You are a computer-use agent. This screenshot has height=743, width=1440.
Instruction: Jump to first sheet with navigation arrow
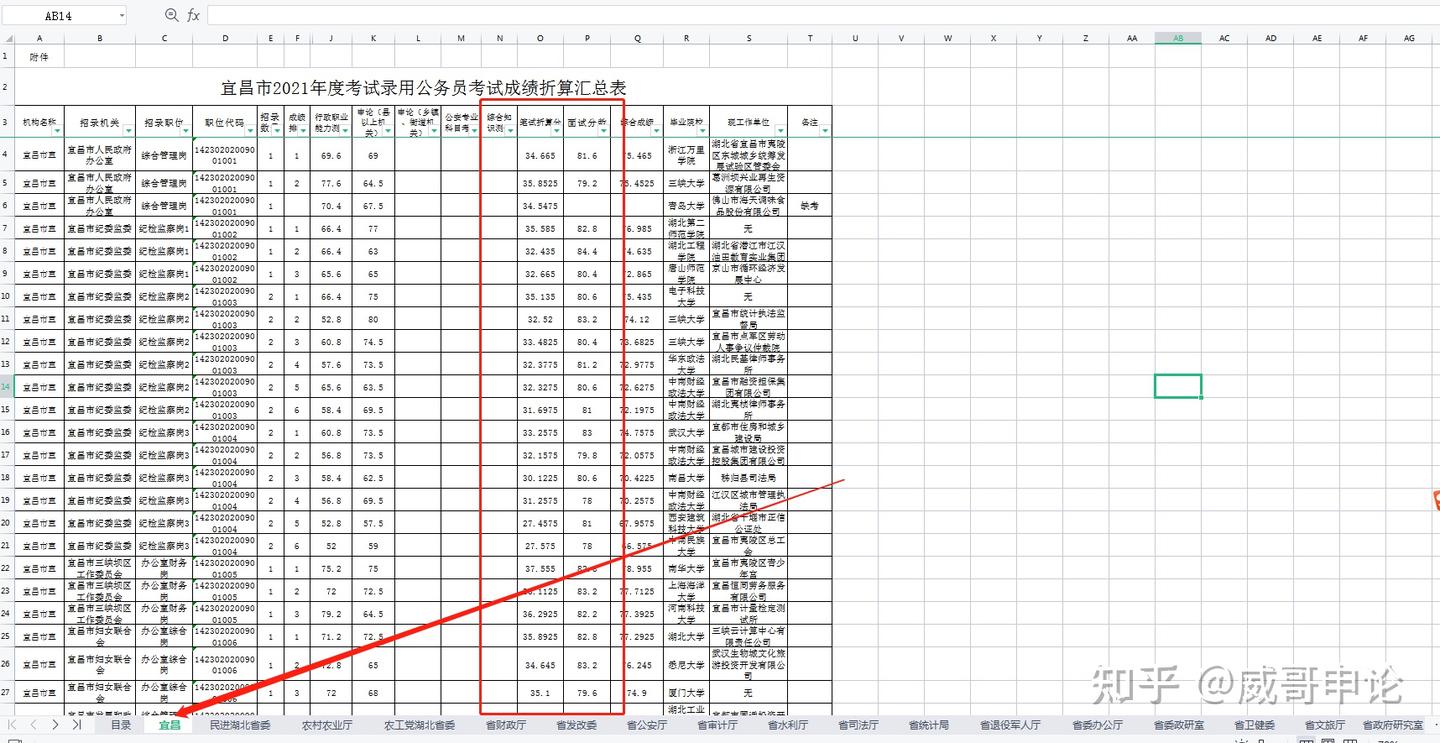pos(13,725)
